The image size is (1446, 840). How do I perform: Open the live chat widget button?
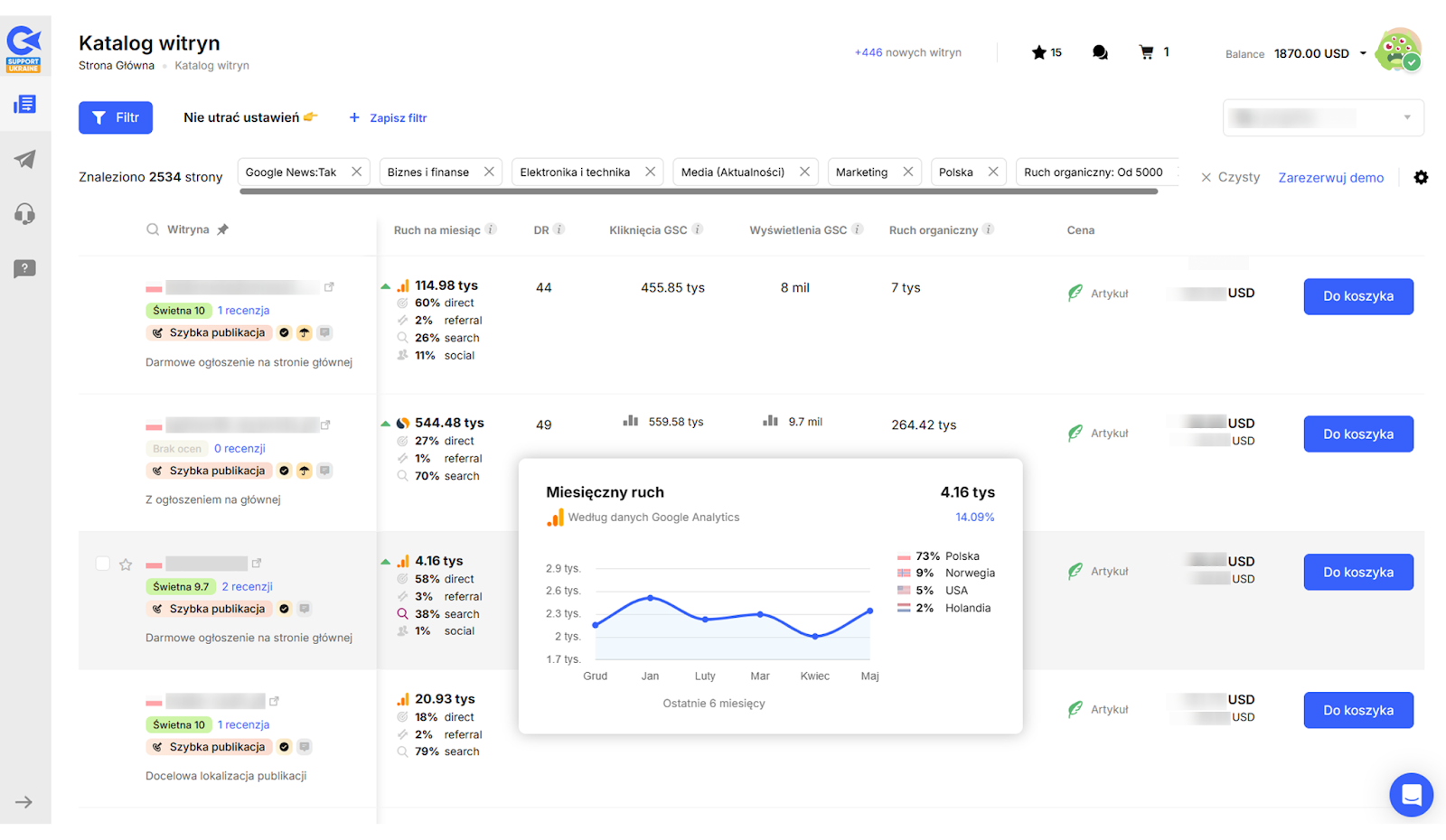[x=1411, y=795]
